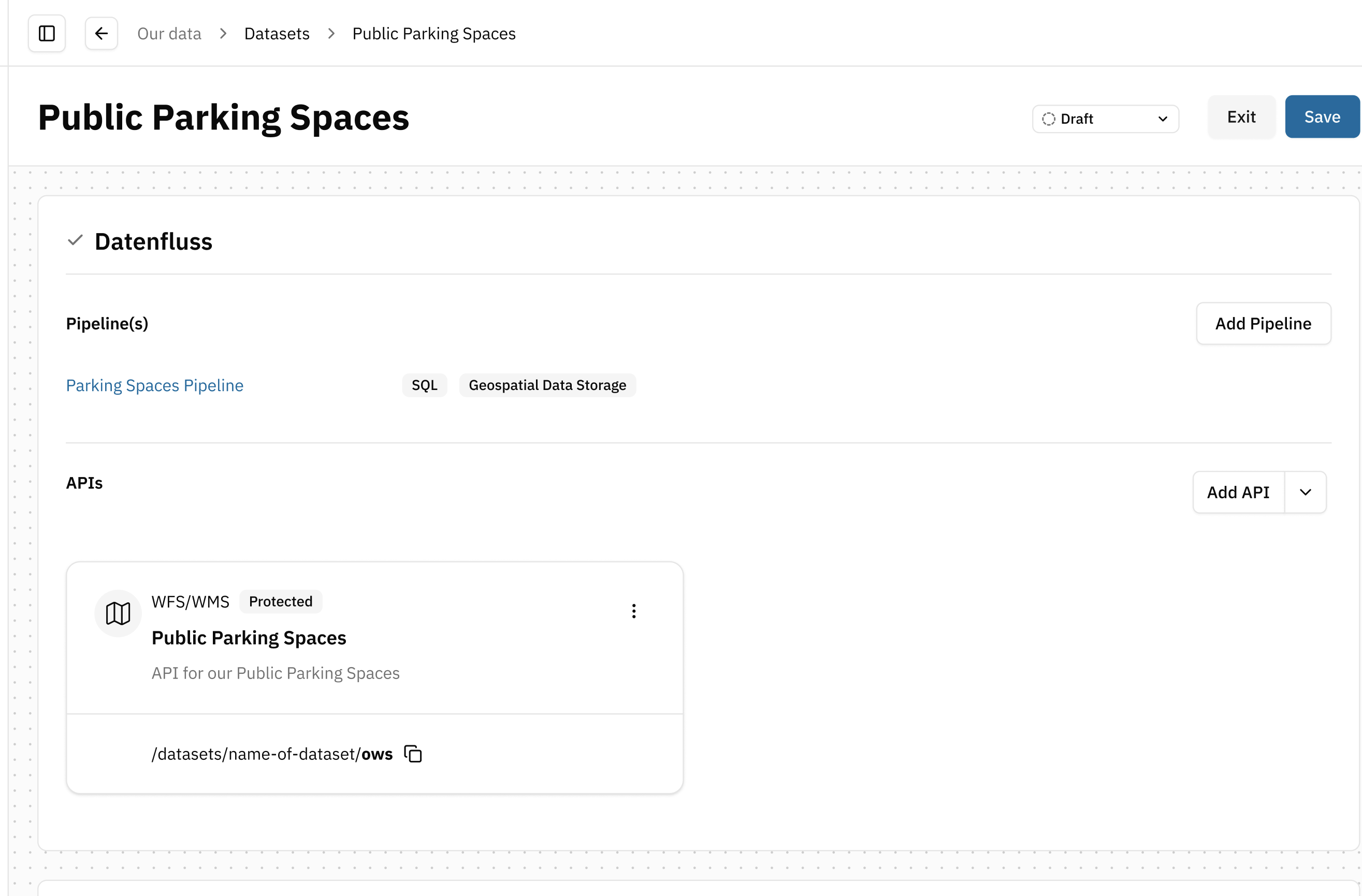Image resolution: width=1362 pixels, height=896 pixels.
Task: Click the Datenfluss section heading
Action: click(153, 241)
